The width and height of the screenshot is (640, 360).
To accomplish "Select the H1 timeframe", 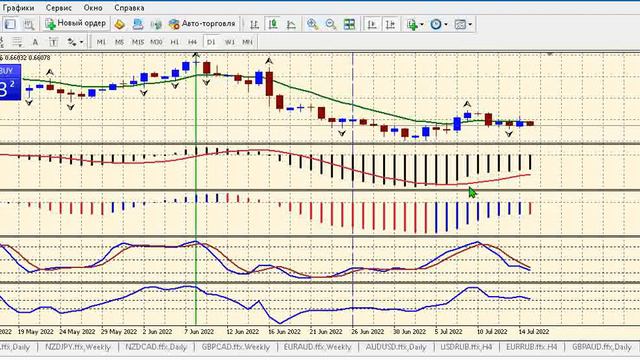I will (x=175, y=42).
